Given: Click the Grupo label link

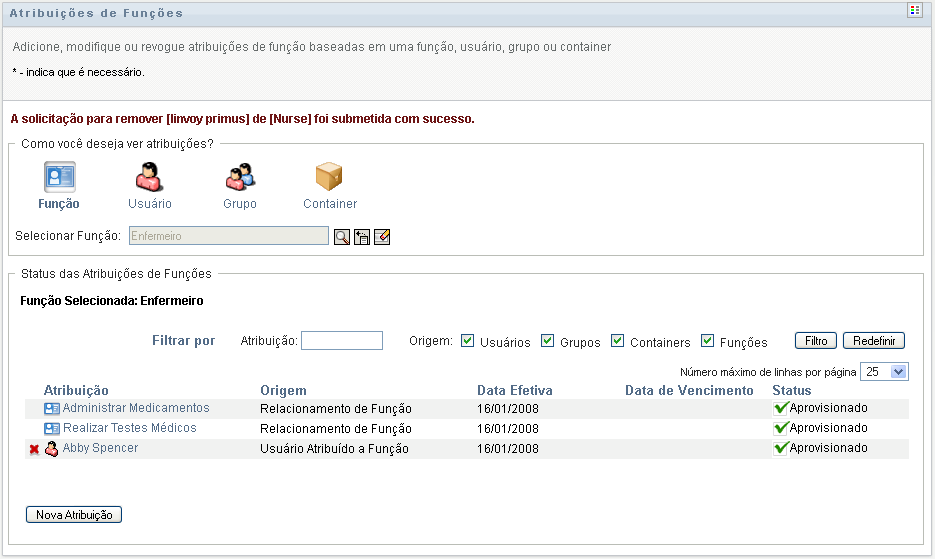Looking at the screenshot, I should [240, 203].
